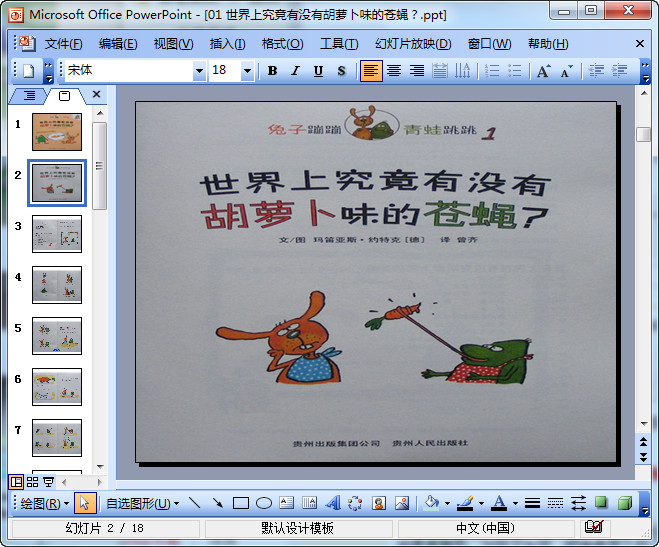Select the Arrow line tool

(218, 503)
